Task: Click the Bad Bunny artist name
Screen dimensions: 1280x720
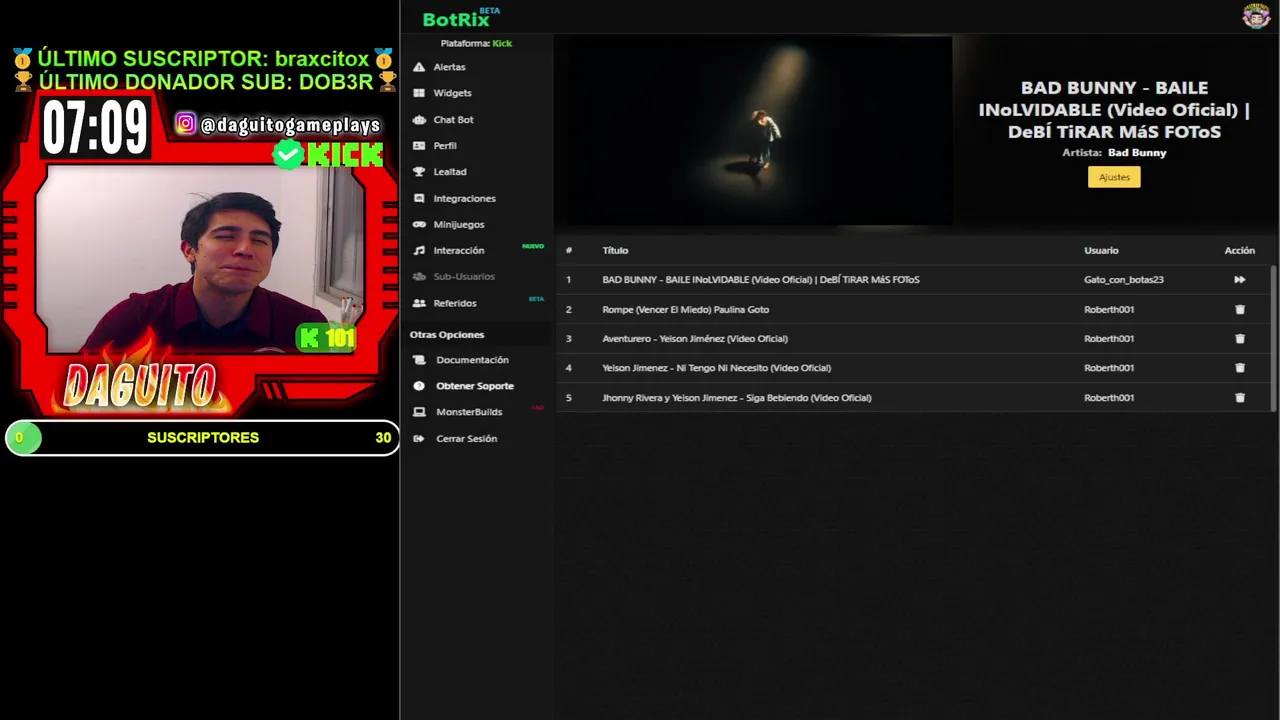Action: click(1137, 153)
